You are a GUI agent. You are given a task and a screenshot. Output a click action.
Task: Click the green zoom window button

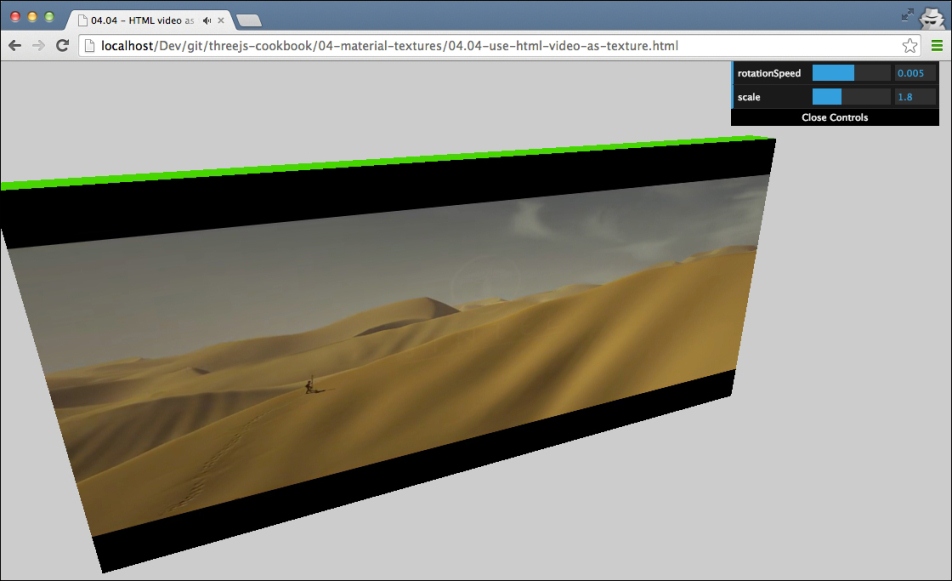tap(49, 17)
